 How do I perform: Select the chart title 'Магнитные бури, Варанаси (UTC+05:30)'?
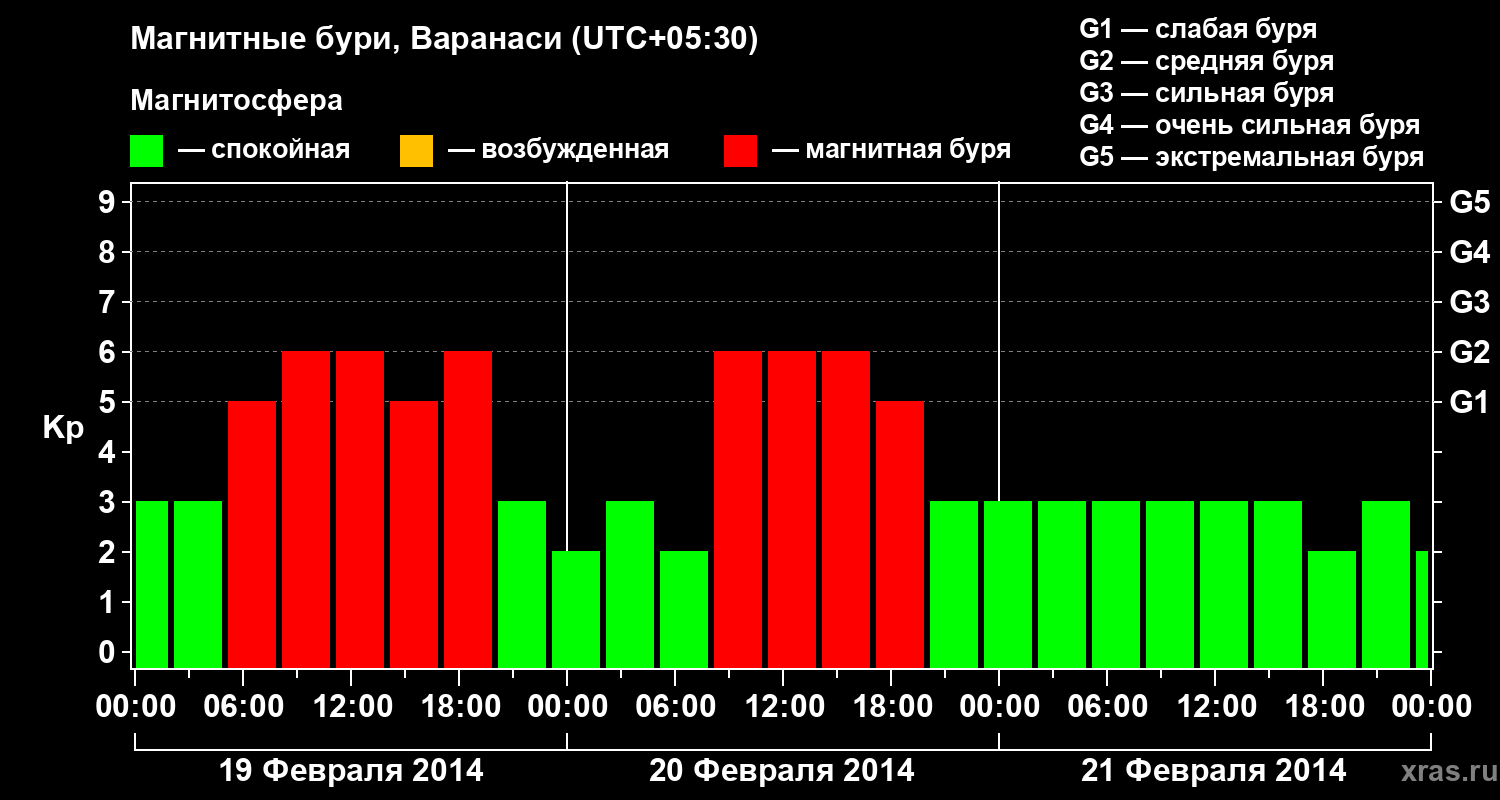click(444, 40)
